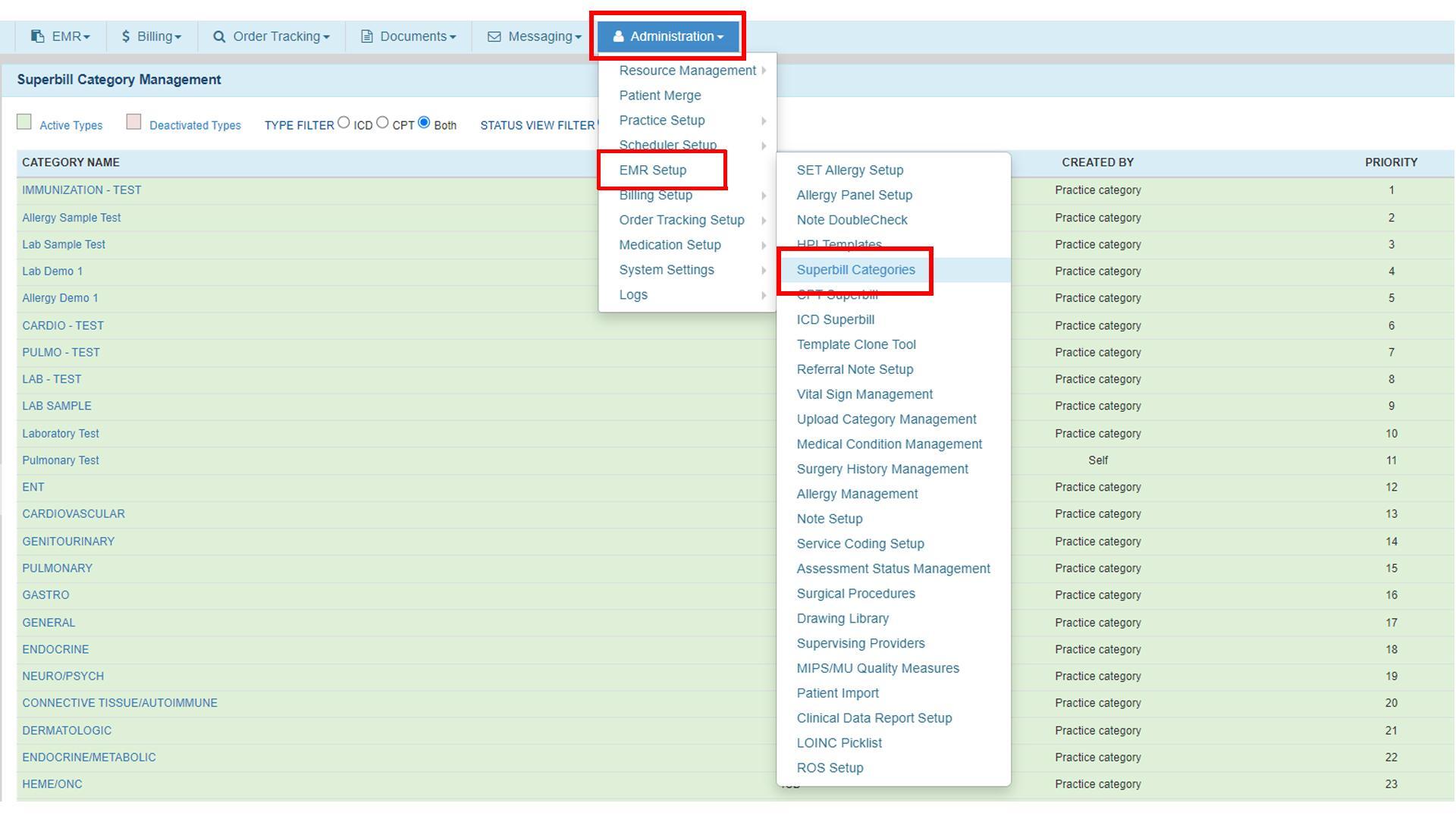Click the Billing dollar sign icon
This screenshot has width=1456, height=819.
point(125,36)
